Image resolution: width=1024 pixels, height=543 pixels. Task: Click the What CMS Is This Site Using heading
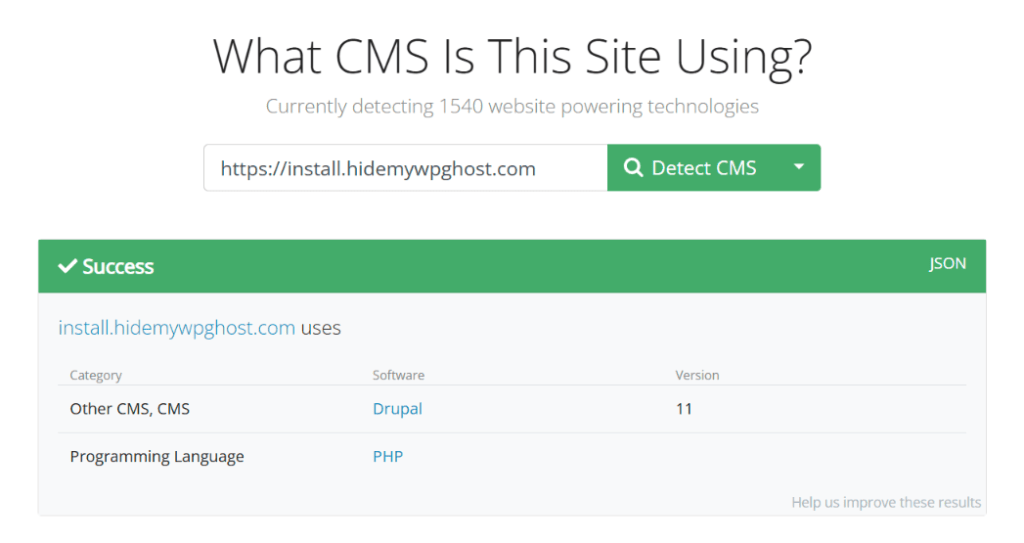click(x=512, y=57)
